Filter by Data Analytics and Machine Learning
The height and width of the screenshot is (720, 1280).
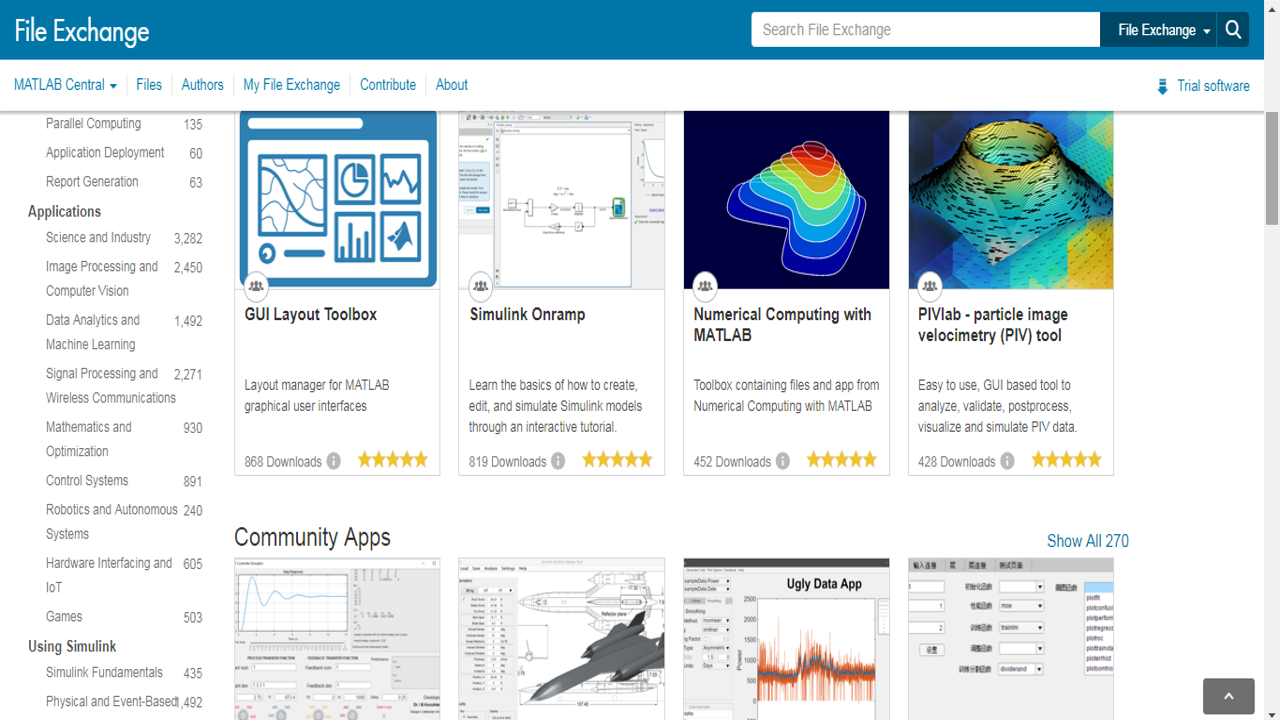[93, 332]
